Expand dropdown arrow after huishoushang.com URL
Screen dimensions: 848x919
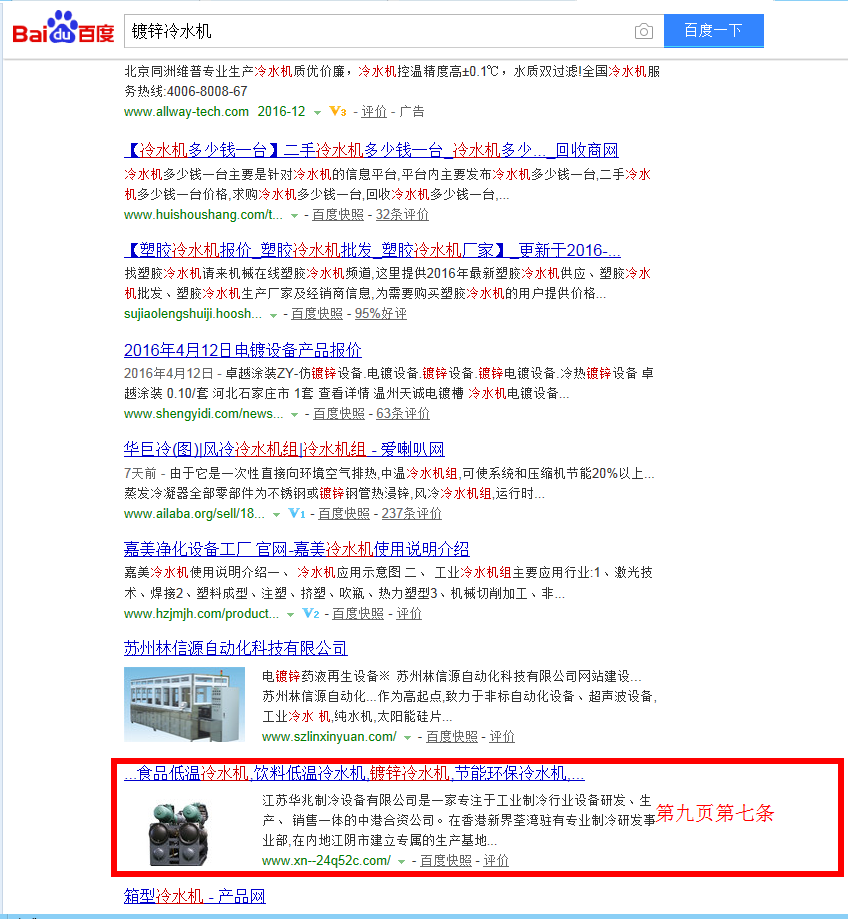294,216
